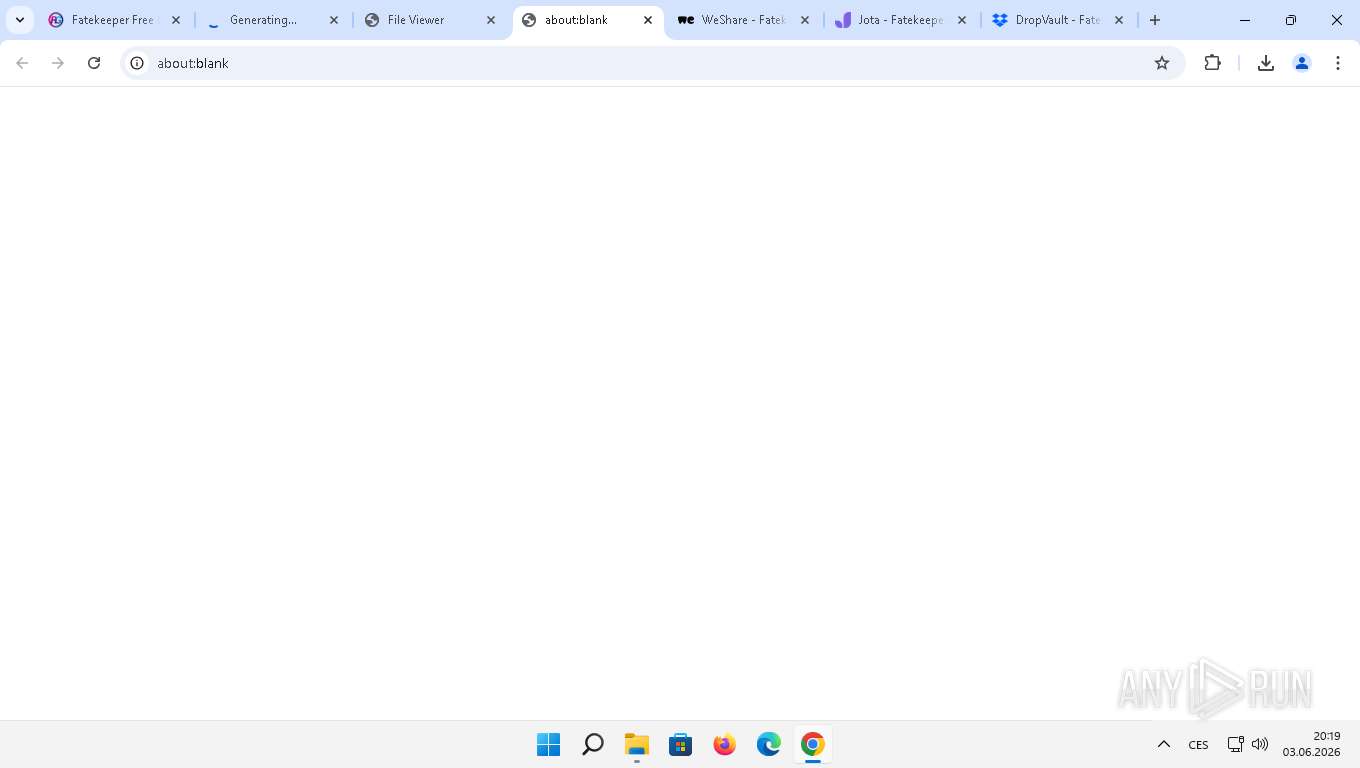Switch to the Jota - Fatekeeper tab

pos(890,20)
